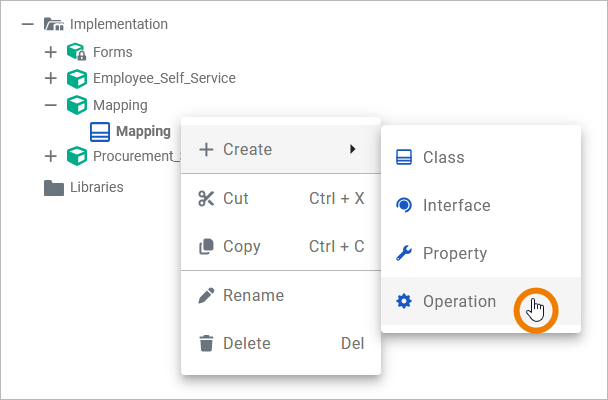Viewport: 608px width, 400px height.
Task: Select Rename in the context menu
Action: click(x=253, y=295)
